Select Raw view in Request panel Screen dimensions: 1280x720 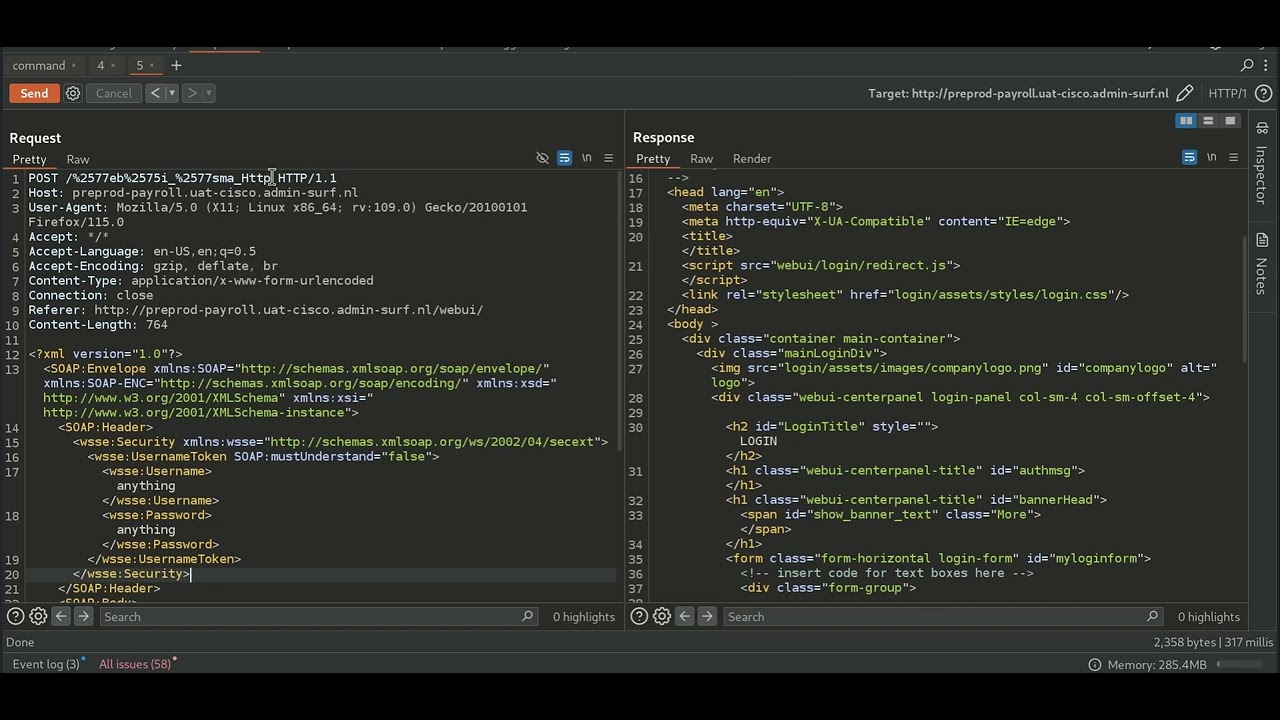click(78, 159)
